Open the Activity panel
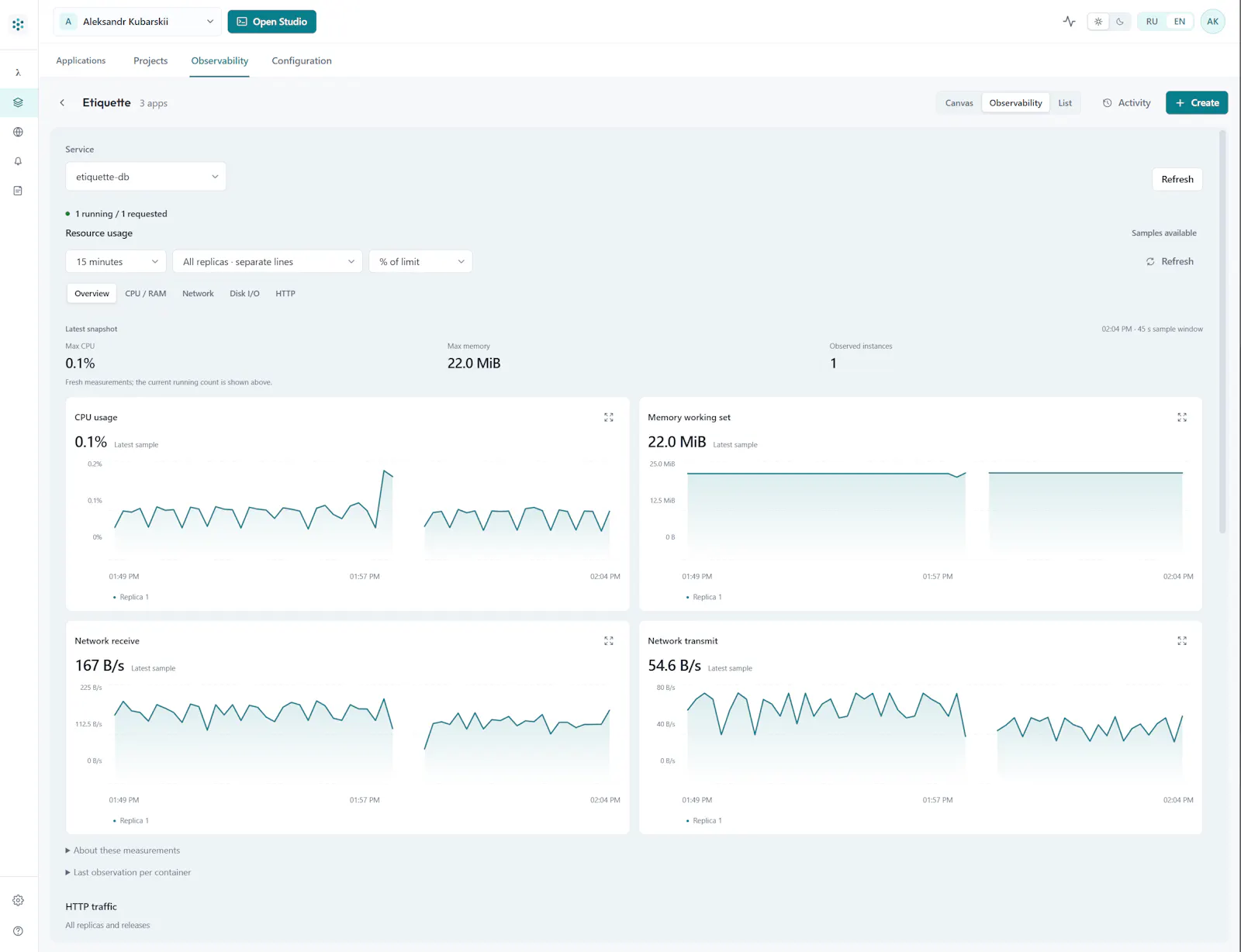1241x952 pixels. click(1126, 102)
